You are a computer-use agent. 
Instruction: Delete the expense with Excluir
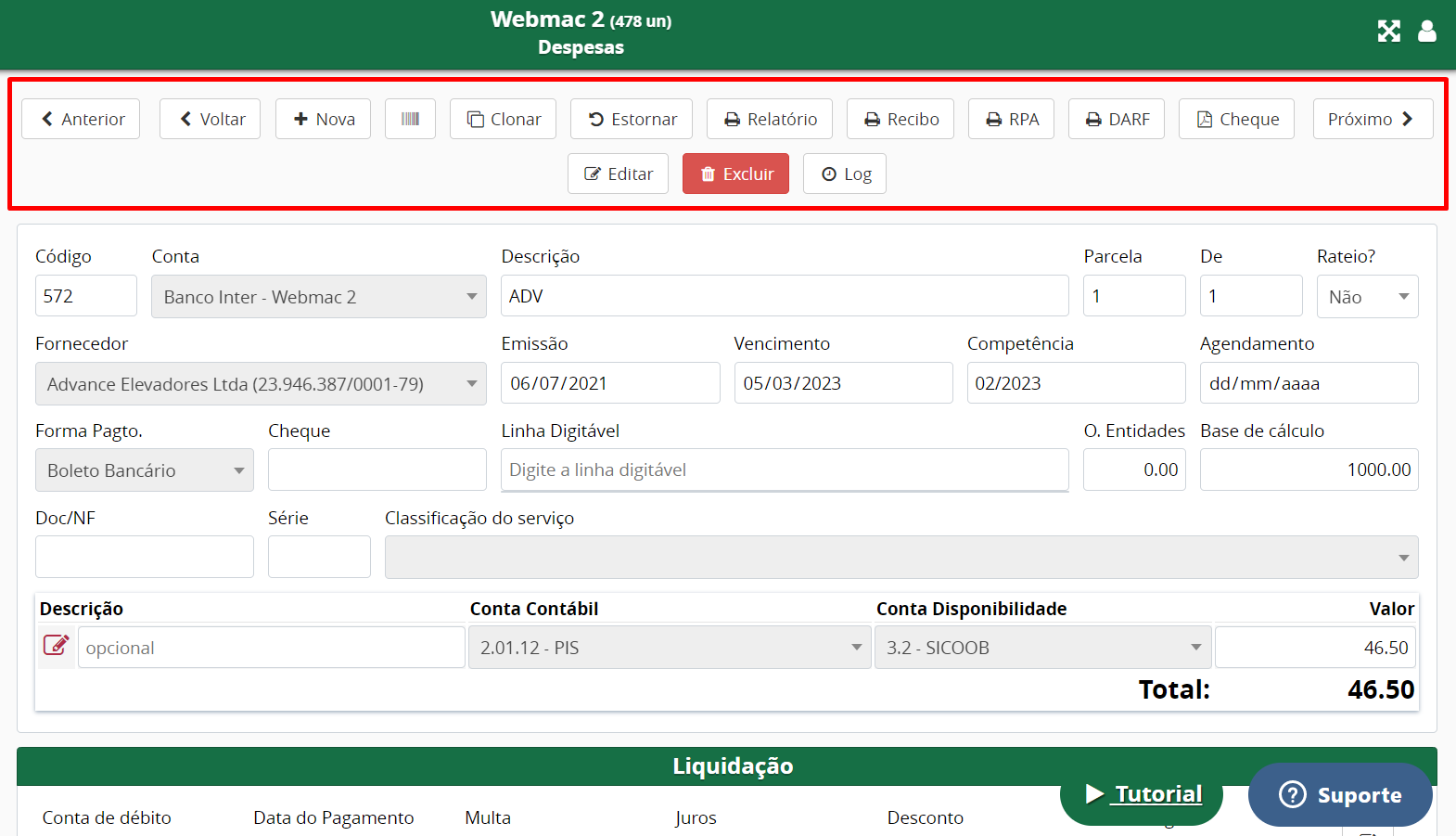point(735,174)
